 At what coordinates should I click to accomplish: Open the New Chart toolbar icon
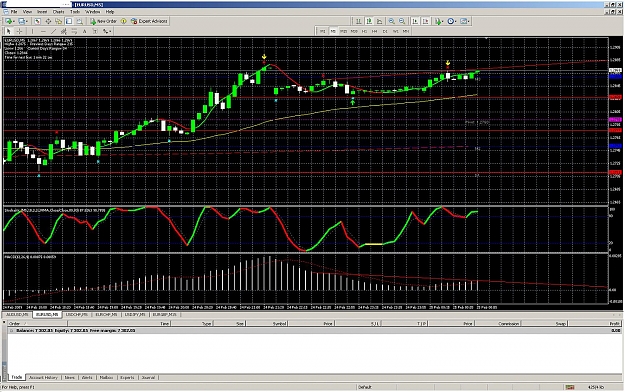(x=10, y=21)
